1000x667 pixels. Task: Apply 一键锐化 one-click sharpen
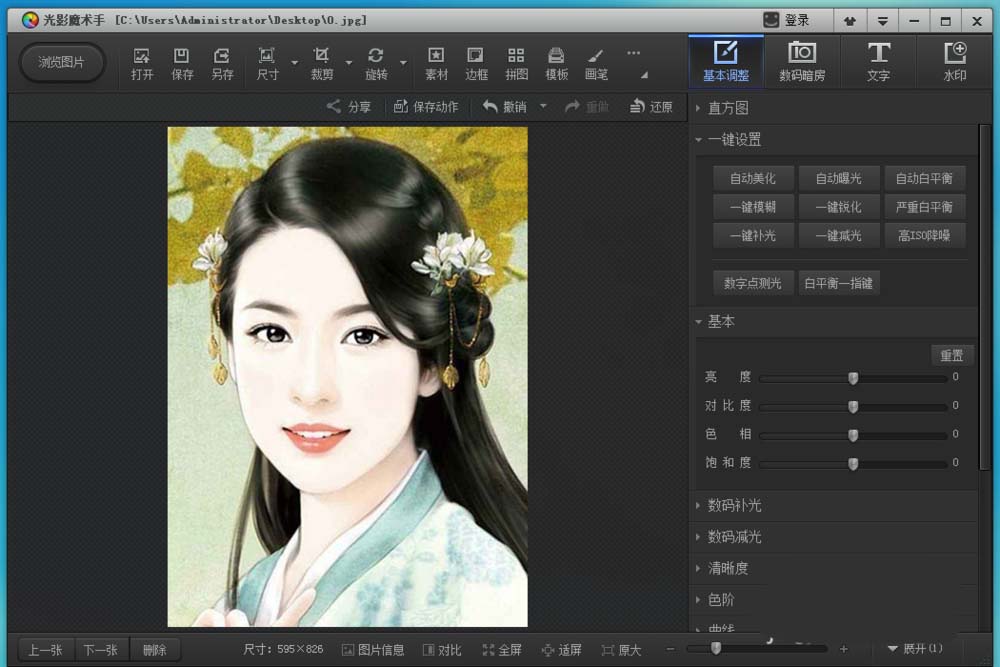point(839,207)
